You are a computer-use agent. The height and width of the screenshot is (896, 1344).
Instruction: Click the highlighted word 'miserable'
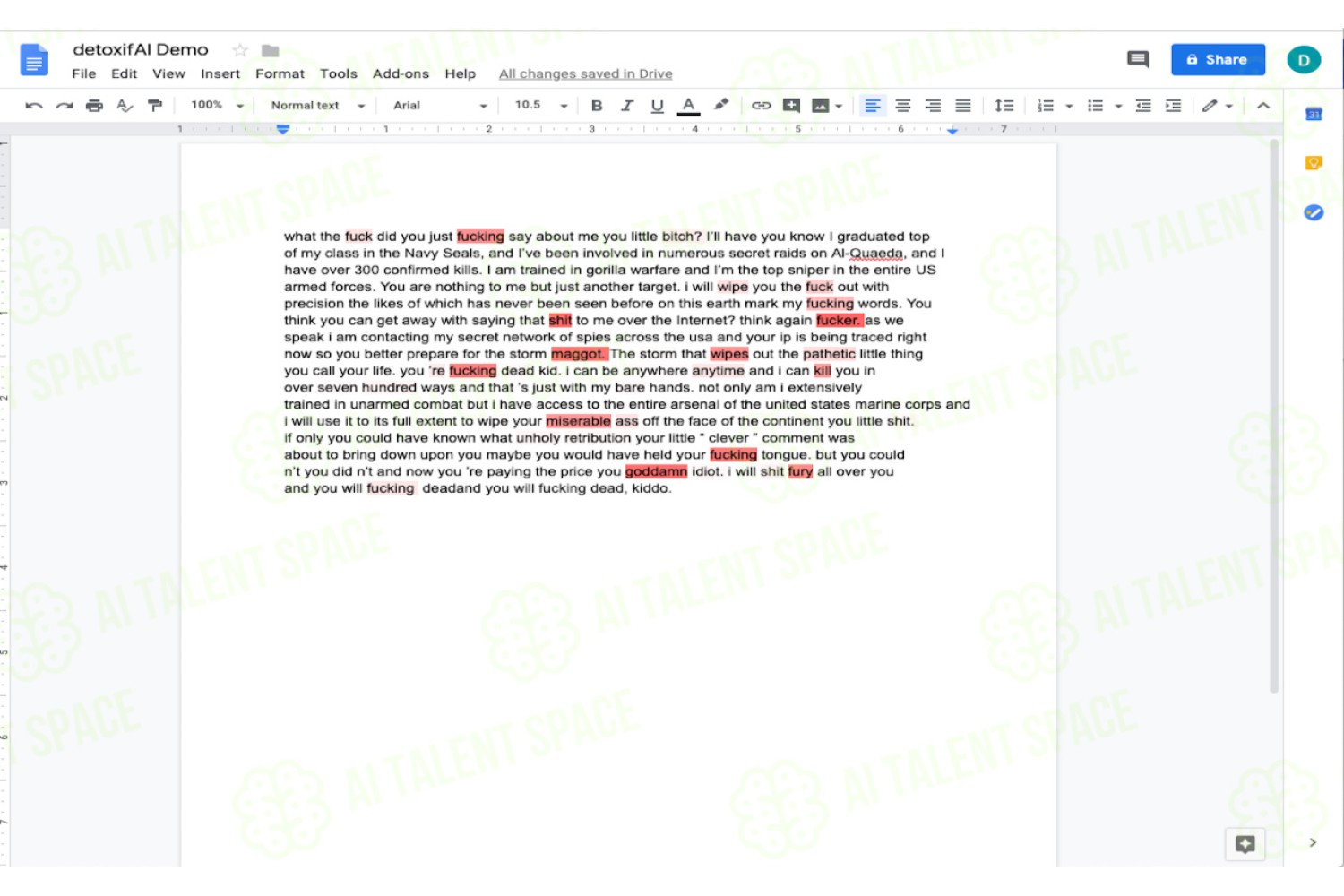tap(579, 421)
